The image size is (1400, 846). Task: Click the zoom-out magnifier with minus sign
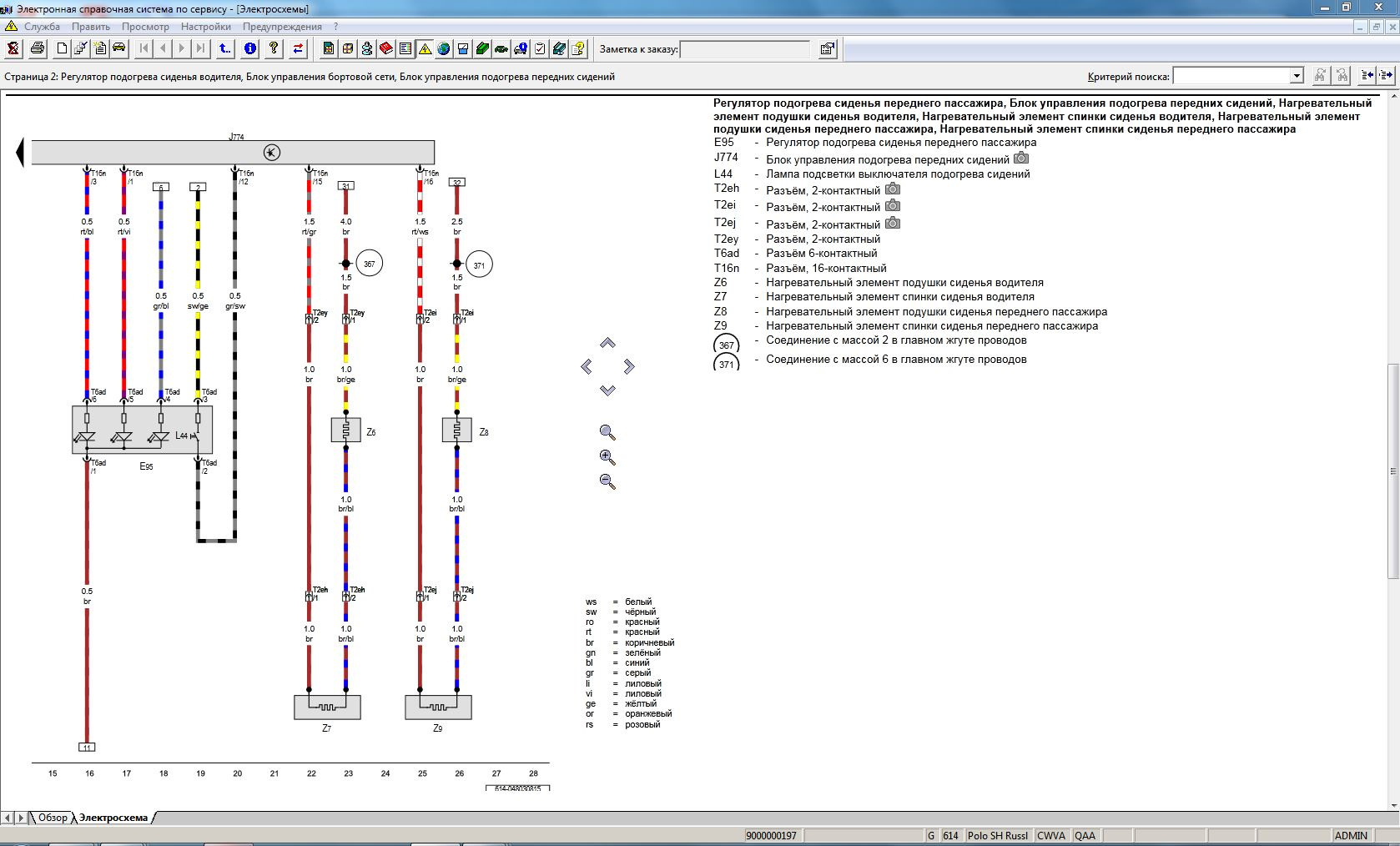click(607, 481)
